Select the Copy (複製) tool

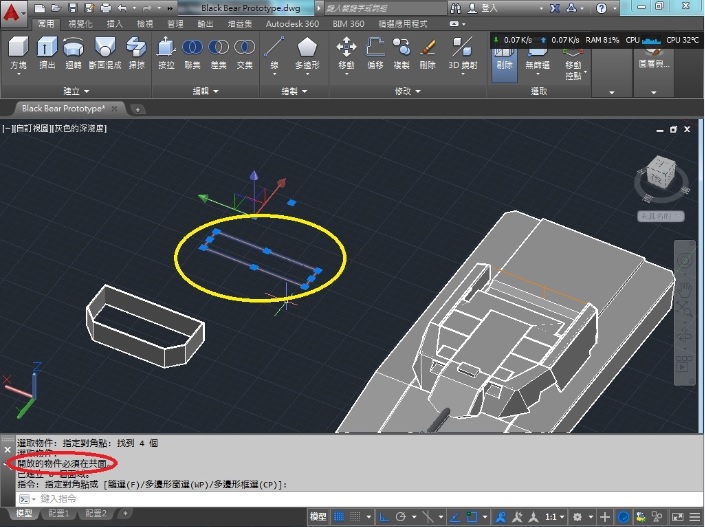click(x=401, y=54)
